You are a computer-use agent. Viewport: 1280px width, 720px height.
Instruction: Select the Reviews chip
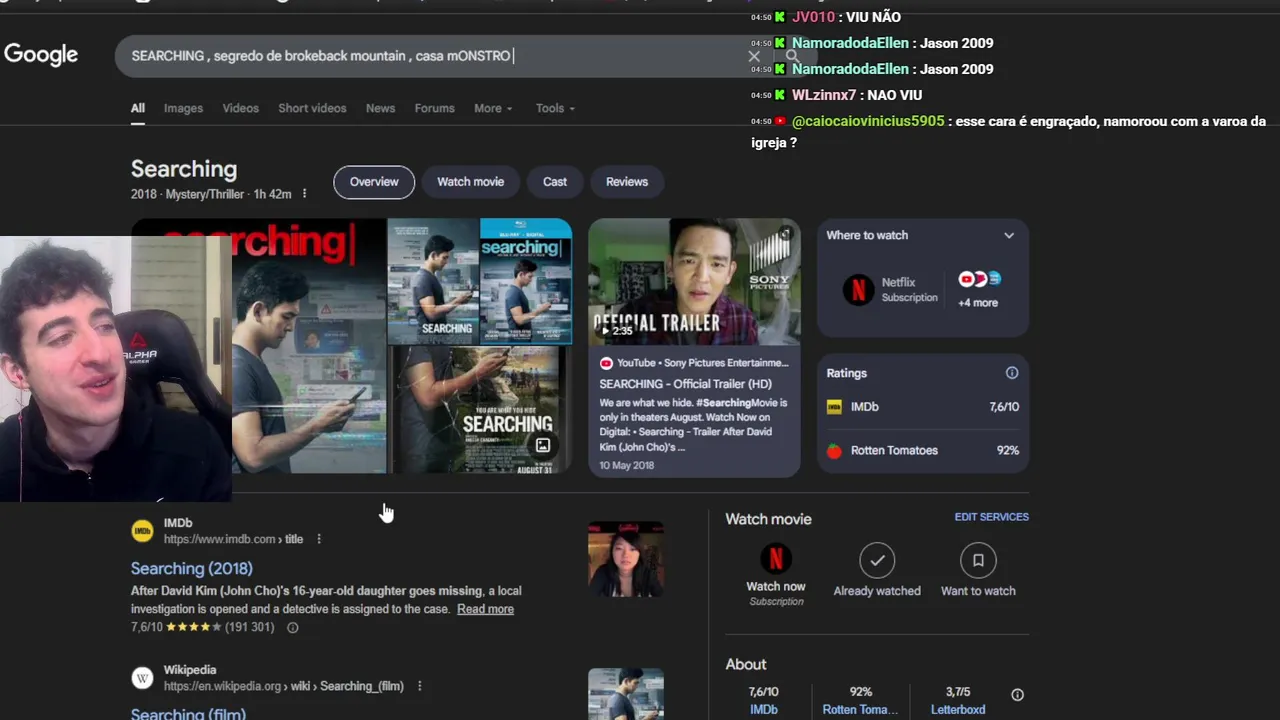[627, 182]
